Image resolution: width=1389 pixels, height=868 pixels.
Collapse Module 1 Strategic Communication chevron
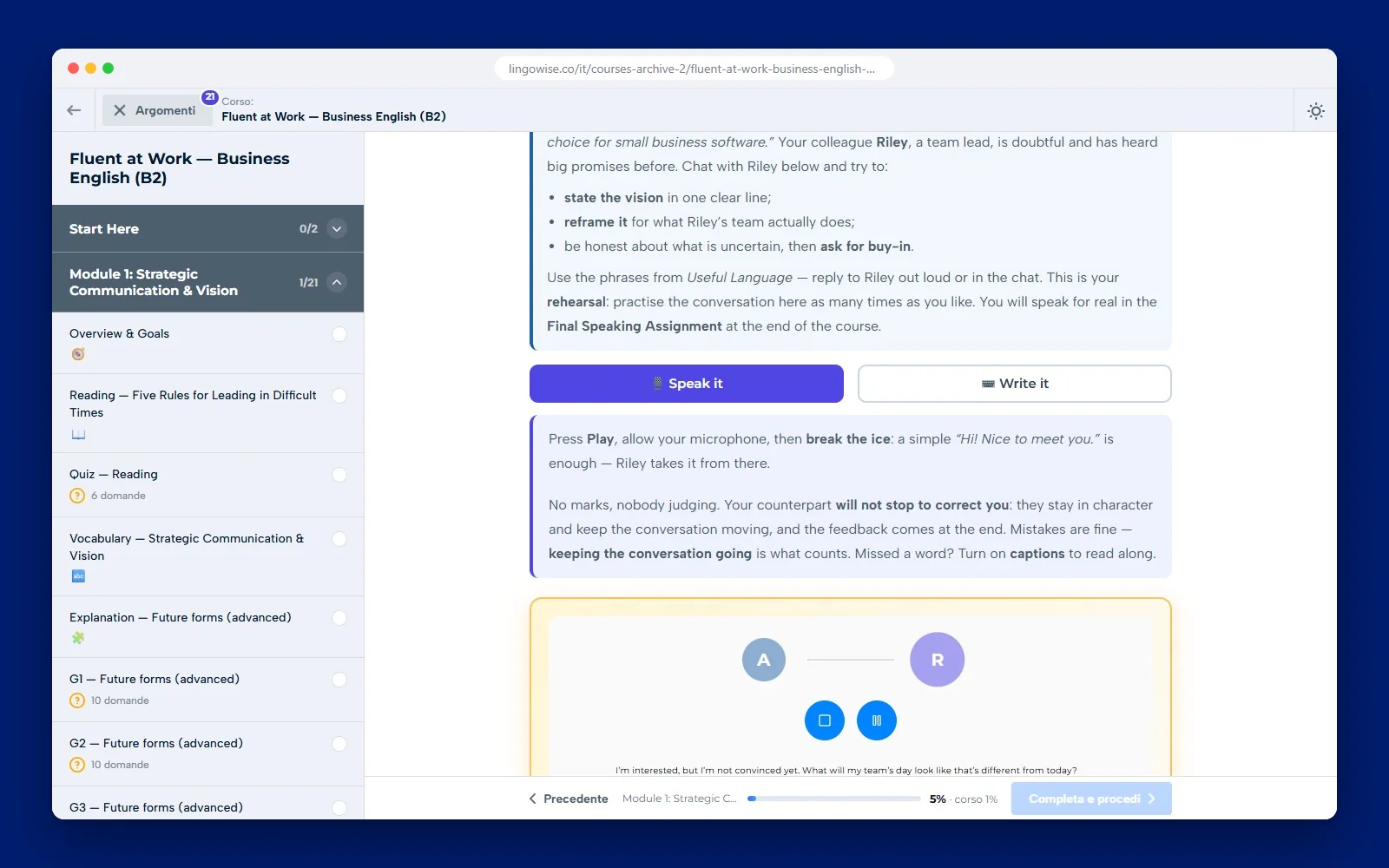click(338, 282)
